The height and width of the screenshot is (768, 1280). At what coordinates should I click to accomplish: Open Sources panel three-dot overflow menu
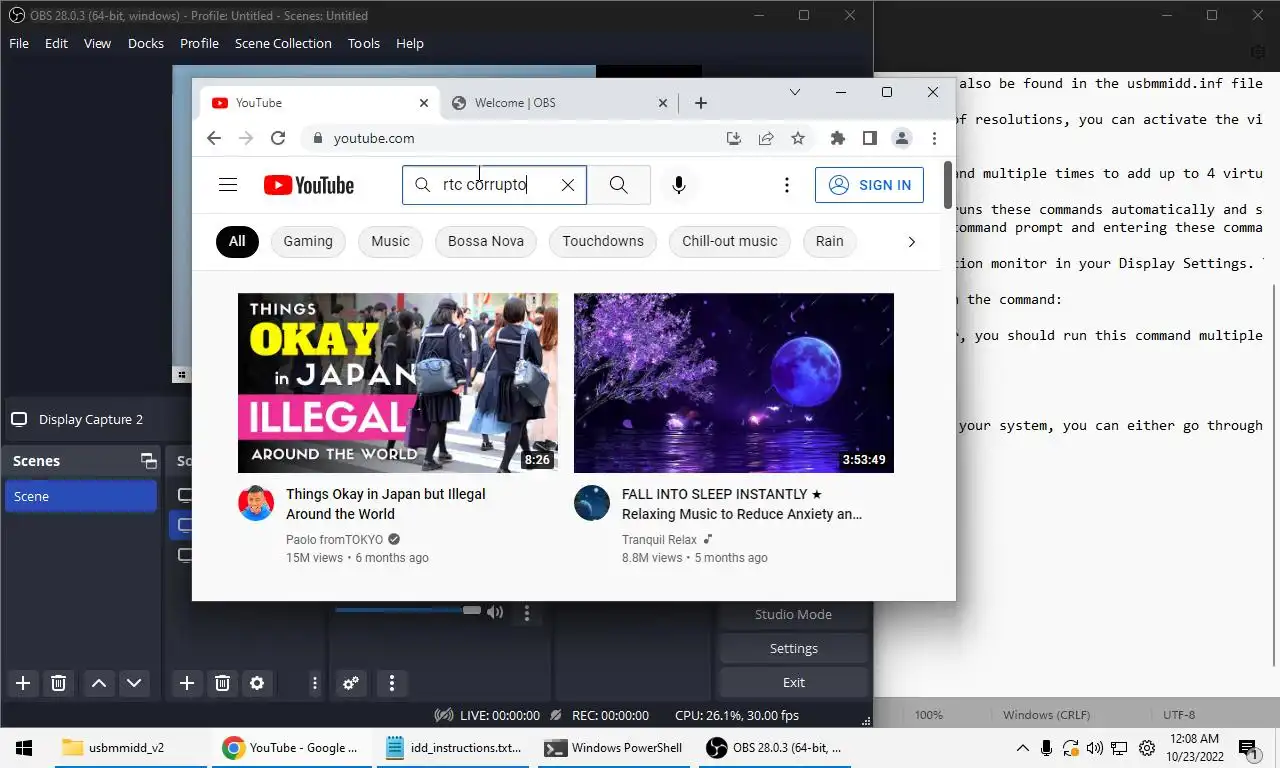coord(314,683)
